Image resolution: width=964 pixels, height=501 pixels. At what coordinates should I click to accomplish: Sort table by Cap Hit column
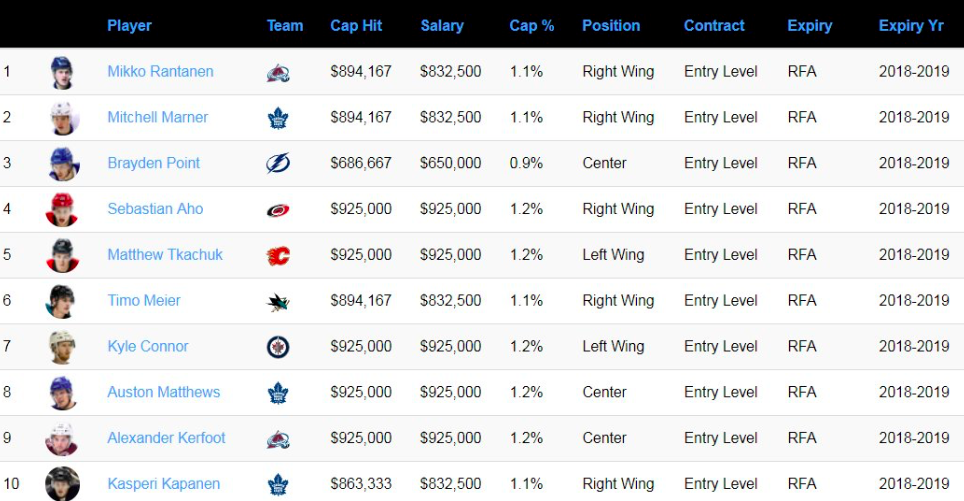(356, 25)
